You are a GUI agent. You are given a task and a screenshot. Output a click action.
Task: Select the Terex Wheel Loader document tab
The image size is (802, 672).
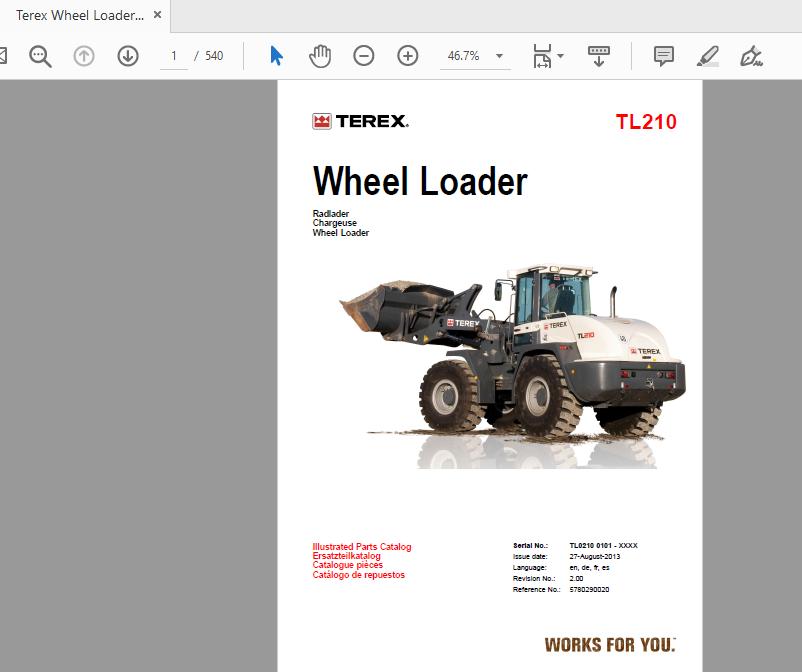click(80, 15)
